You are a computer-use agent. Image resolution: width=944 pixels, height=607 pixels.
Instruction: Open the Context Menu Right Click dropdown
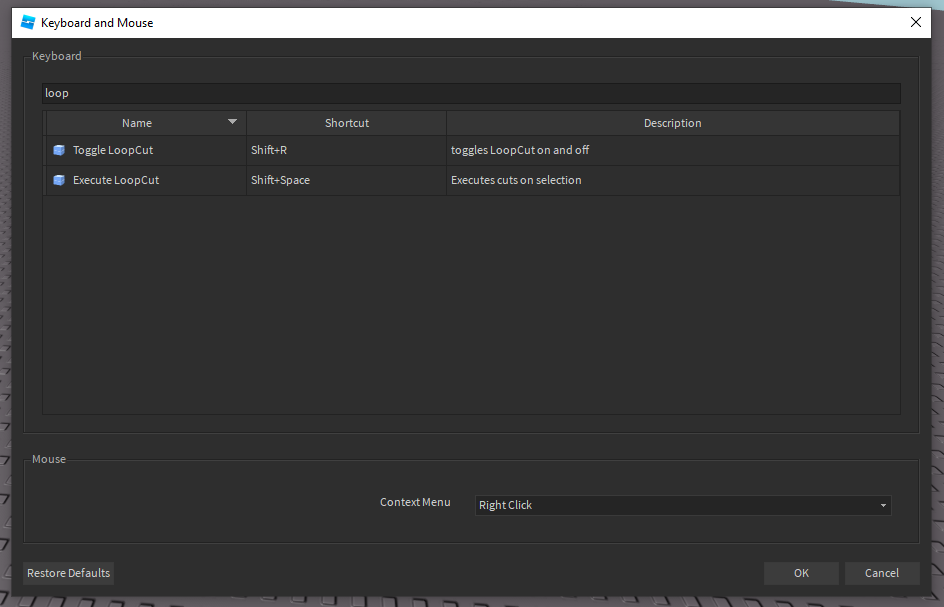coord(683,505)
